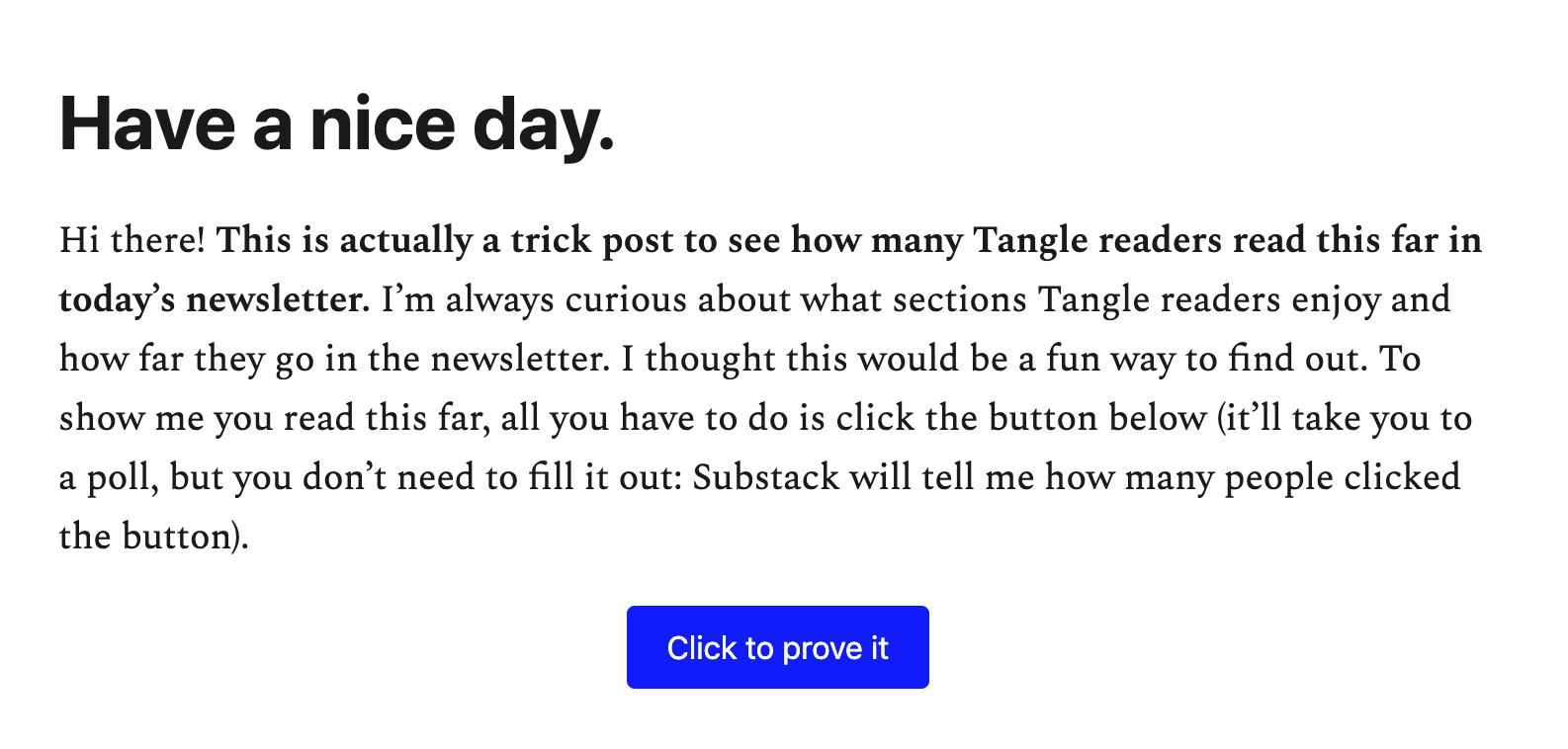Screen dimensions: 1568x749
Task: Click the "Have a nice day." heading
Action: point(337,125)
